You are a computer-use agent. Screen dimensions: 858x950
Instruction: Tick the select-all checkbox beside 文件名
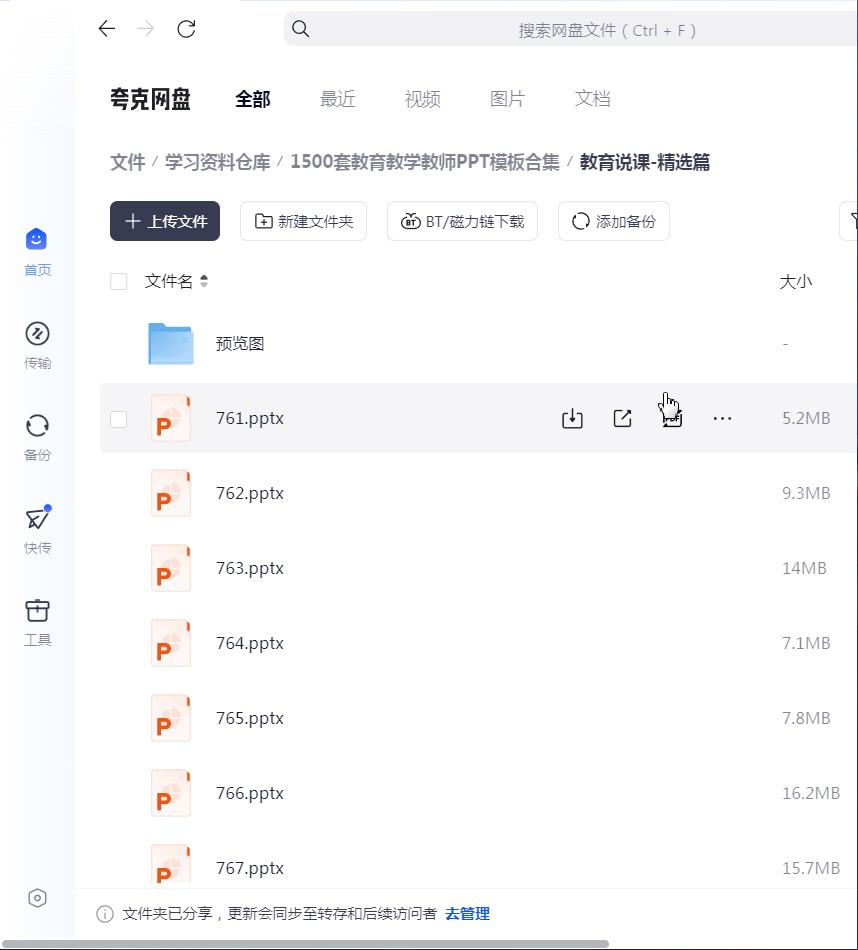pyautogui.click(x=119, y=281)
